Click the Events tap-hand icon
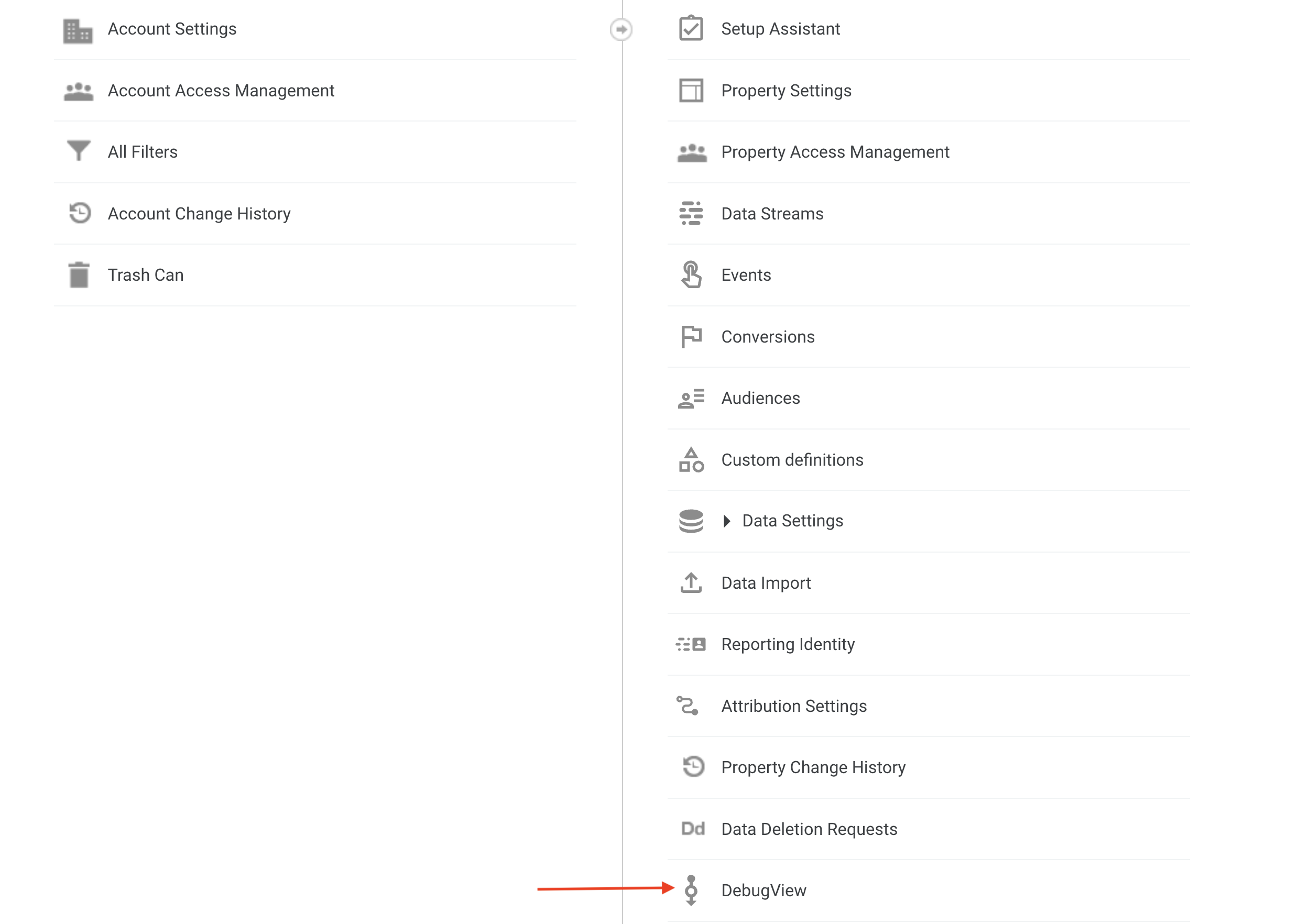This screenshot has height=924, width=1309. pyautogui.click(x=691, y=275)
